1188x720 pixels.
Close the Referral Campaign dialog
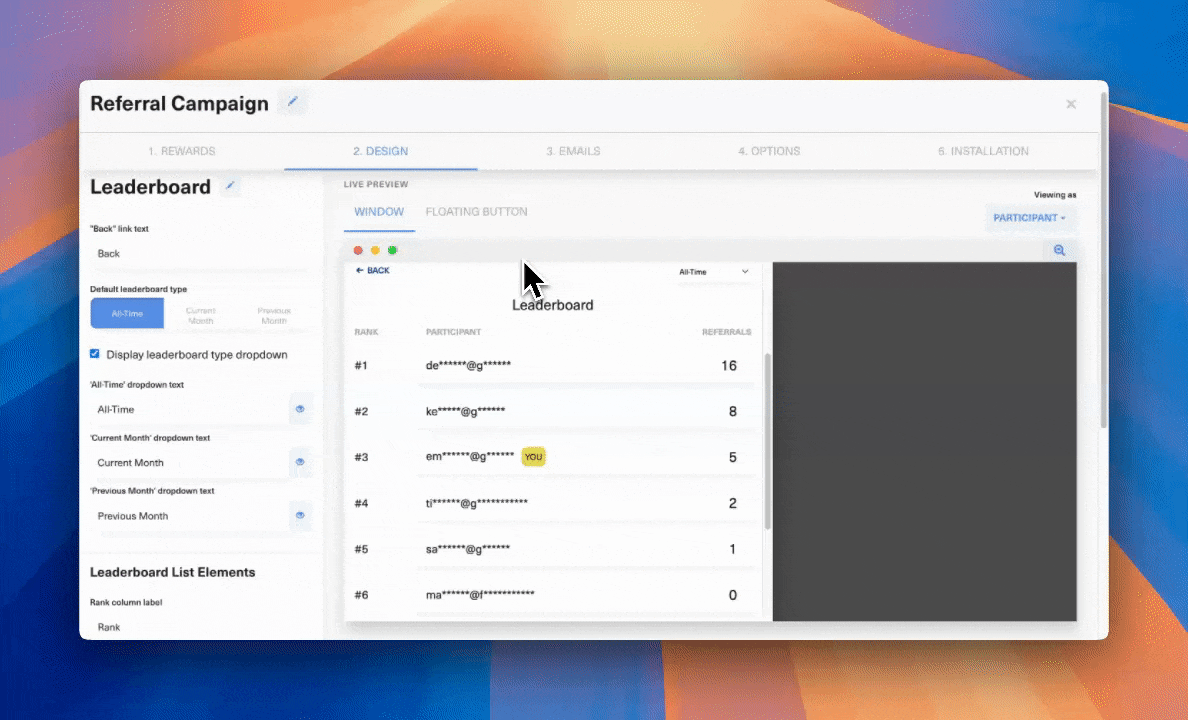point(1070,104)
